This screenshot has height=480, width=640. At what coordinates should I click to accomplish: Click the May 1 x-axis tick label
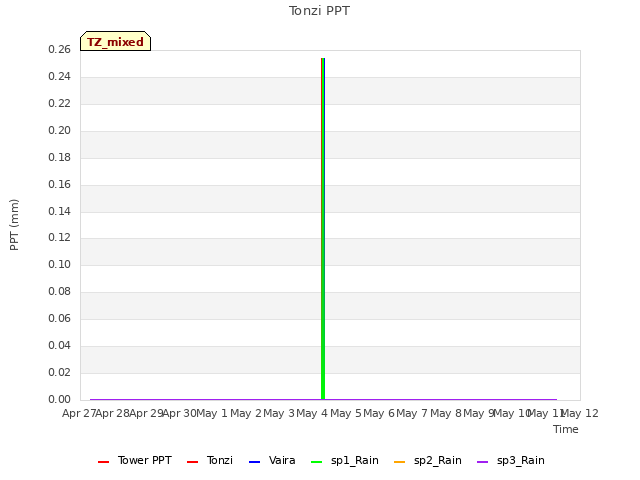212,413
